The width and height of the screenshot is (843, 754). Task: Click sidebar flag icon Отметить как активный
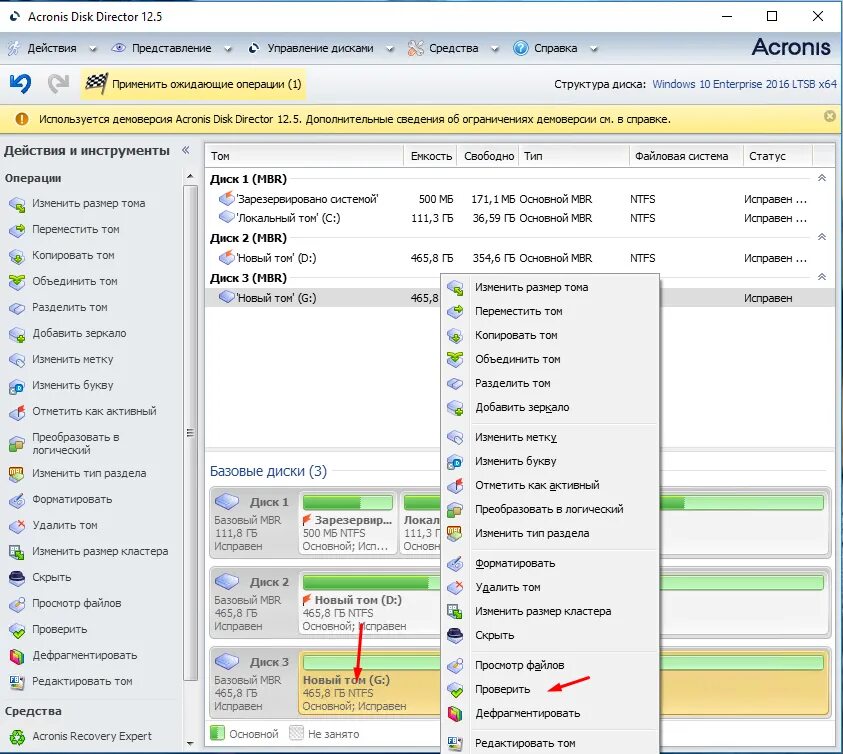pos(17,412)
